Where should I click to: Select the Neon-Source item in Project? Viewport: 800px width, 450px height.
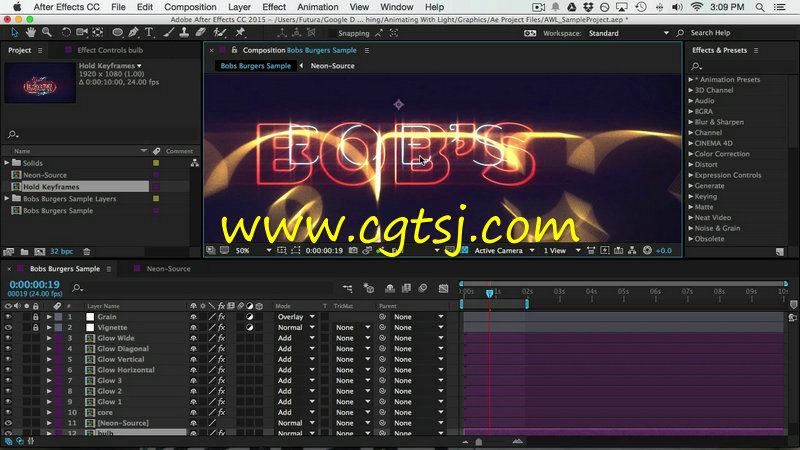[x=45, y=175]
